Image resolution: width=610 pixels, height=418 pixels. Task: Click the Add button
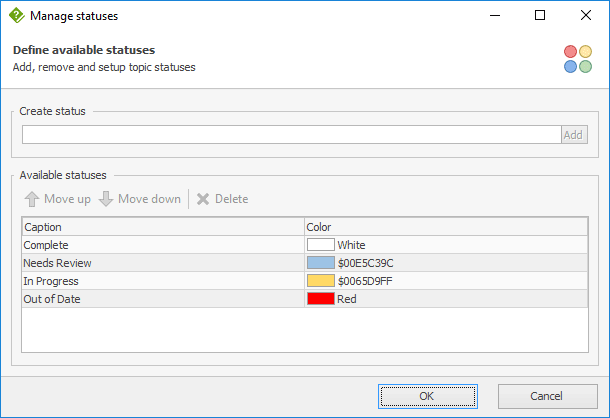tap(574, 135)
